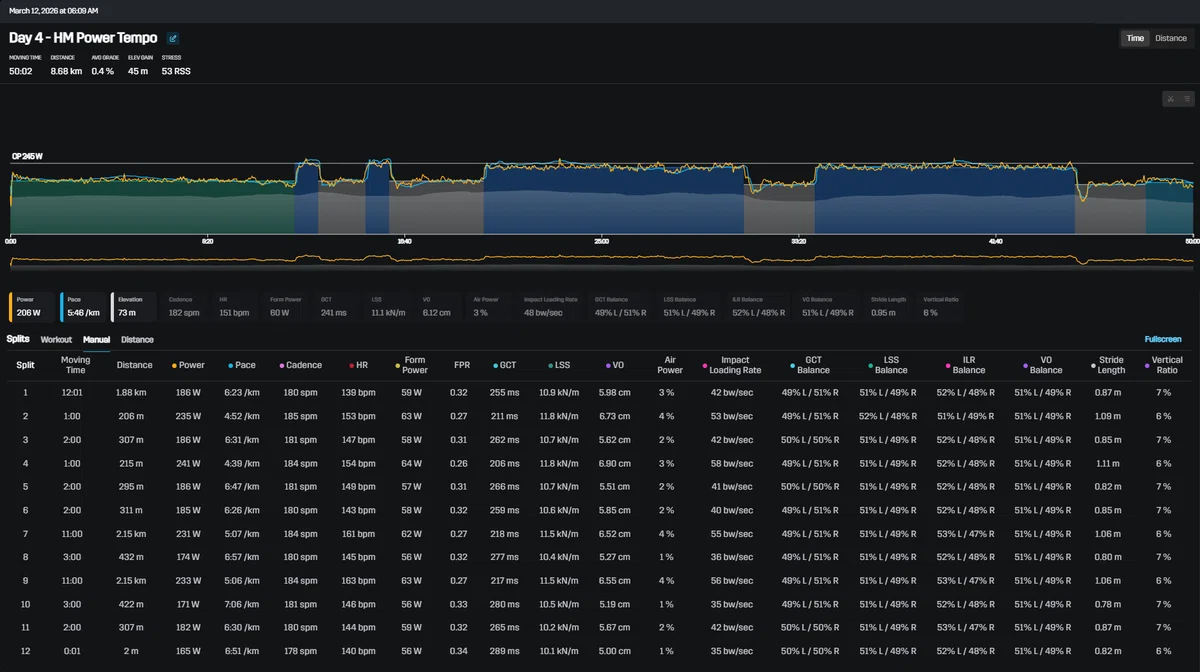Viewport: 1200px width, 672px height.
Task: Click the CP 245 W line label
Action: tap(27, 157)
